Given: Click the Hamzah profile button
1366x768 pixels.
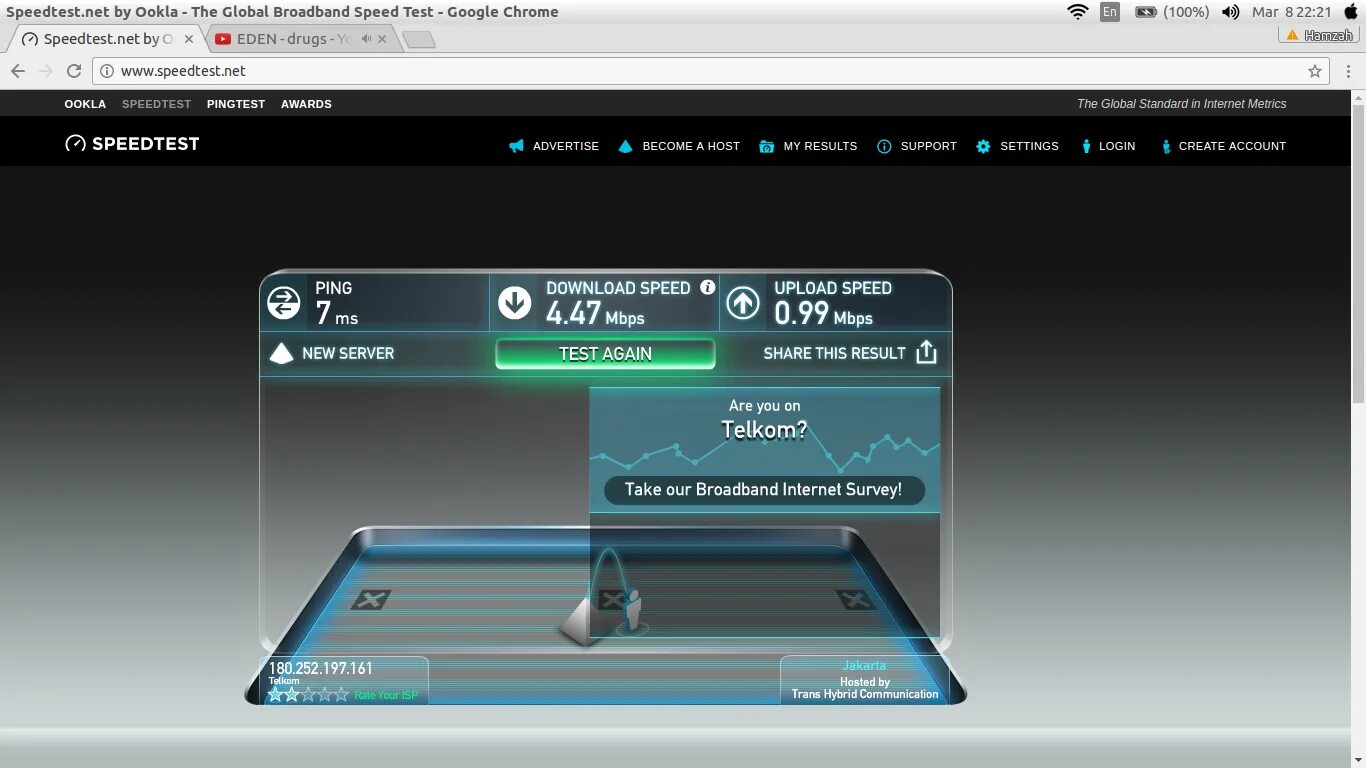Looking at the screenshot, I should coord(1319,35).
